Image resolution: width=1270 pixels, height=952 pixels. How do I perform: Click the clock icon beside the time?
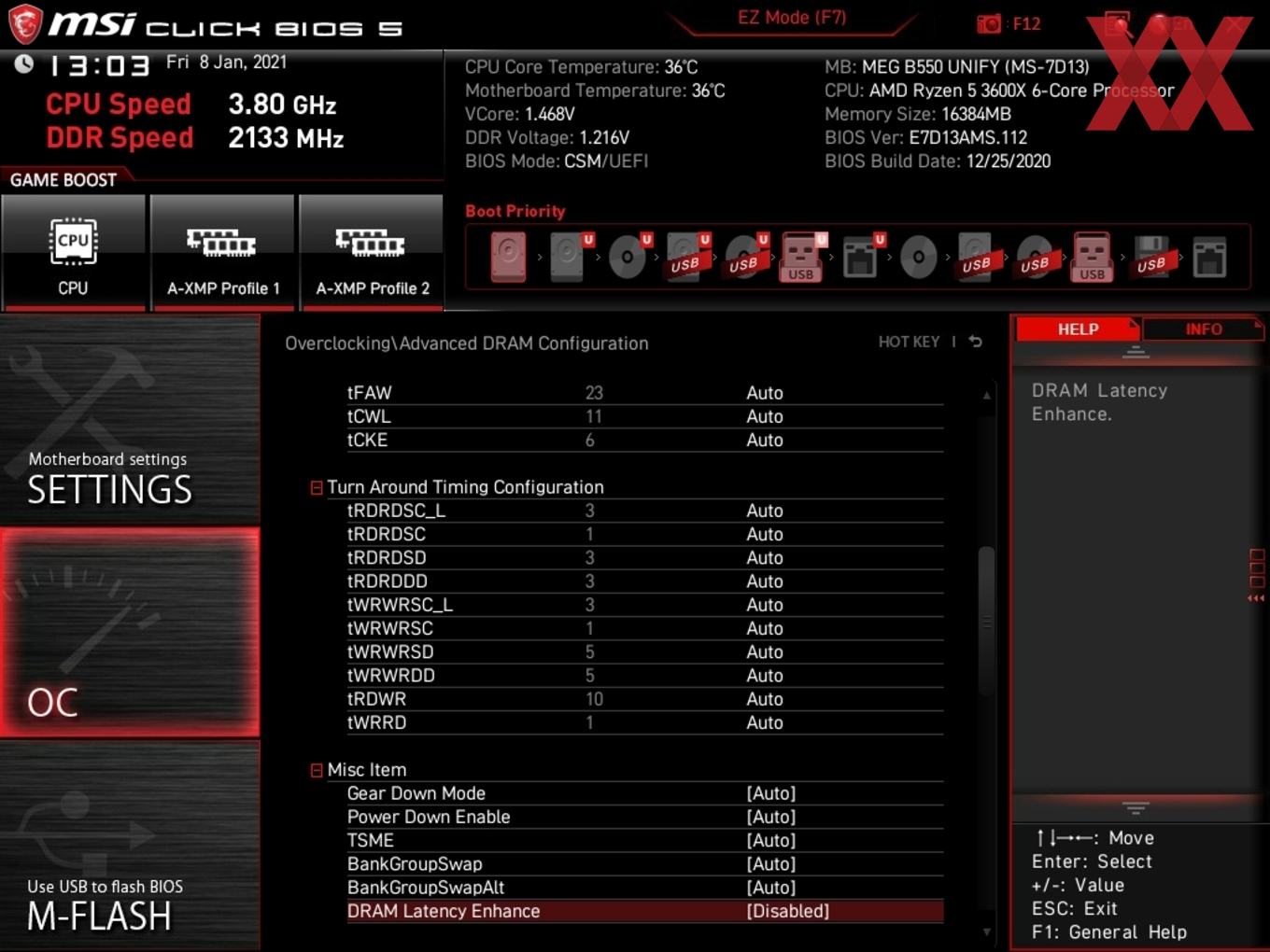[23, 64]
